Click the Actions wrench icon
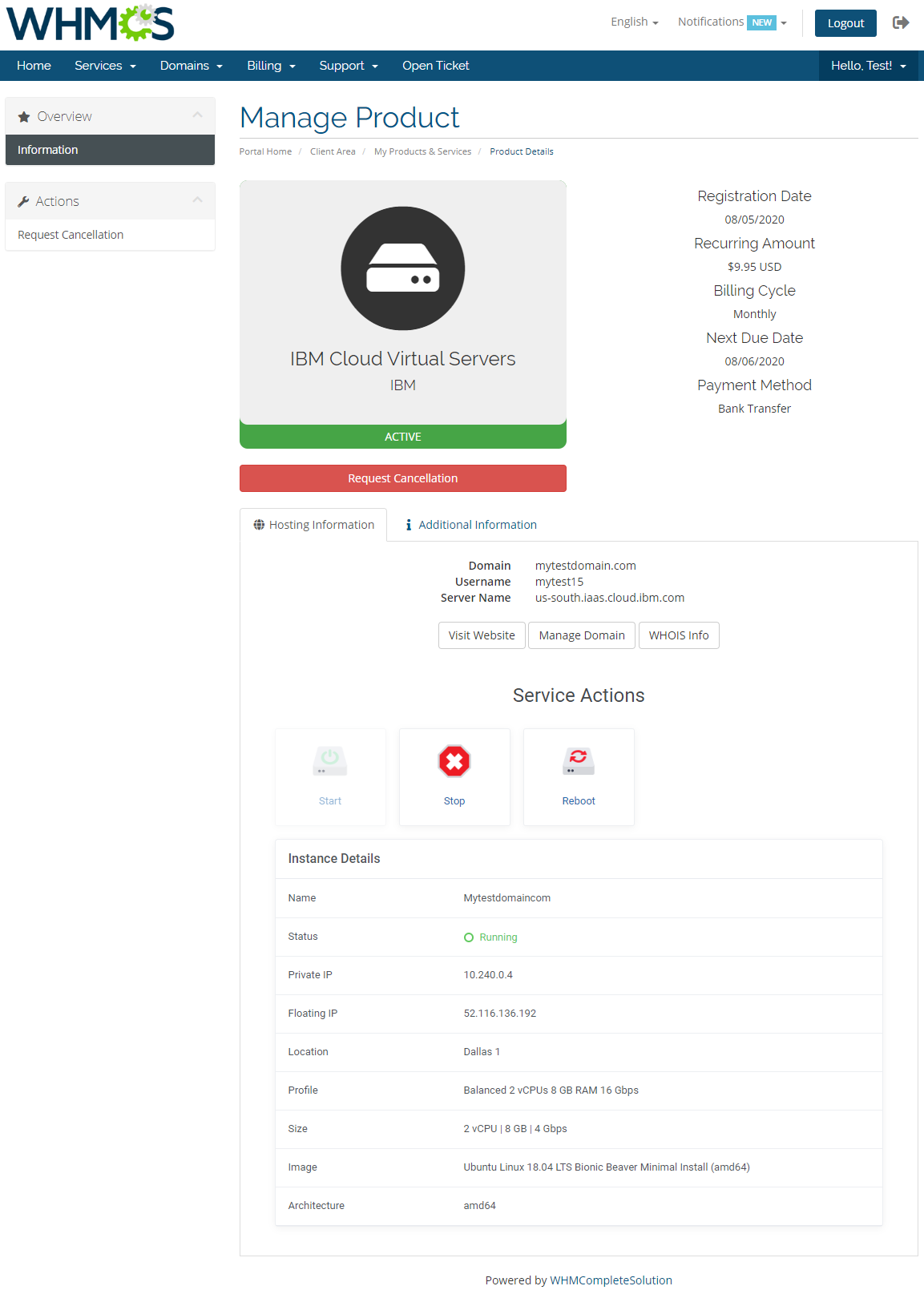 pyautogui.click(x=23, y=202)
